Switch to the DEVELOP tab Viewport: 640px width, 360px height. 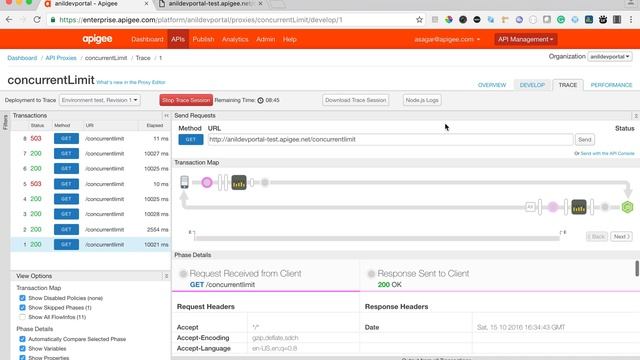tap(532, 85)
